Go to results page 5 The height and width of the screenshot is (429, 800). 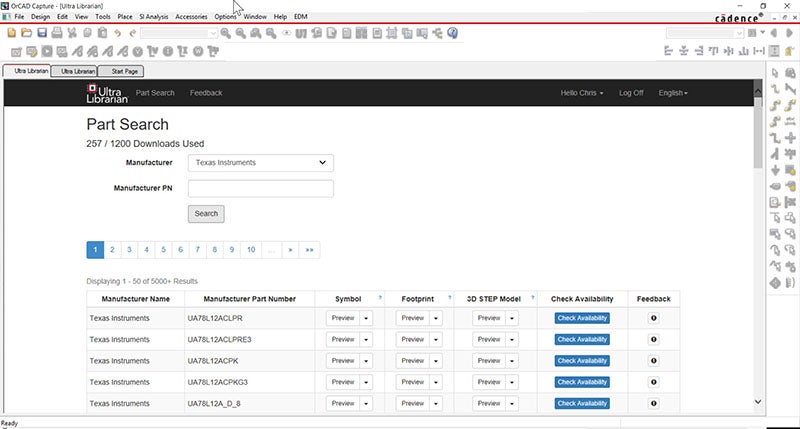pos(163,250)
